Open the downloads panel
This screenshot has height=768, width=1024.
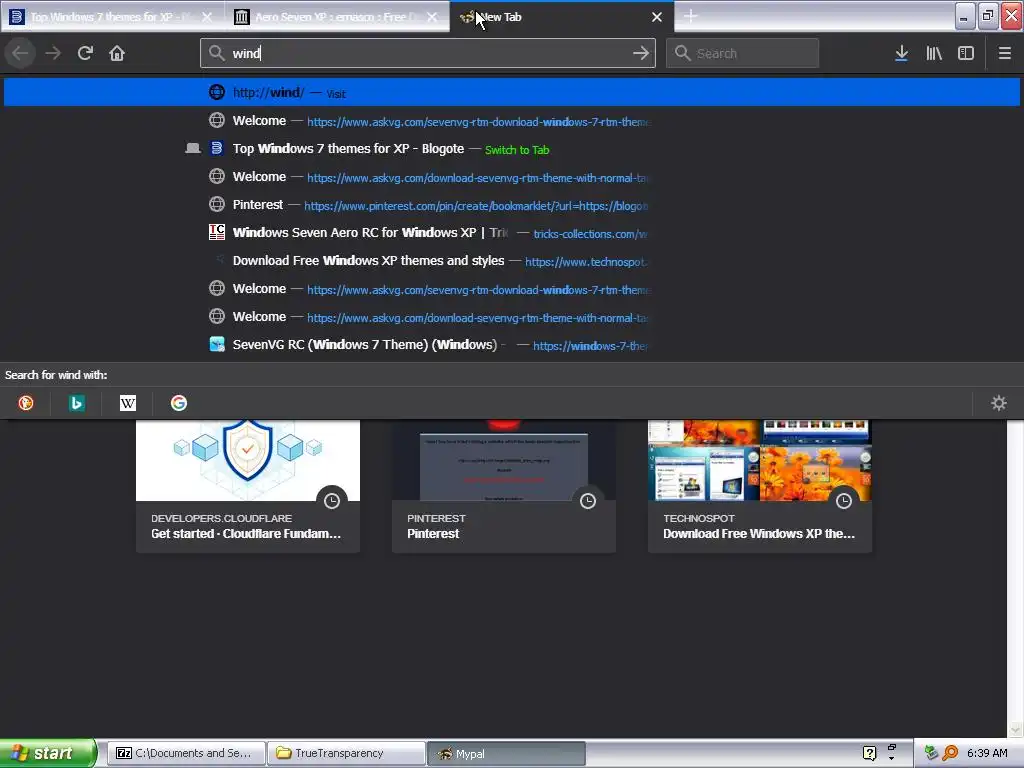coord(901,53)
